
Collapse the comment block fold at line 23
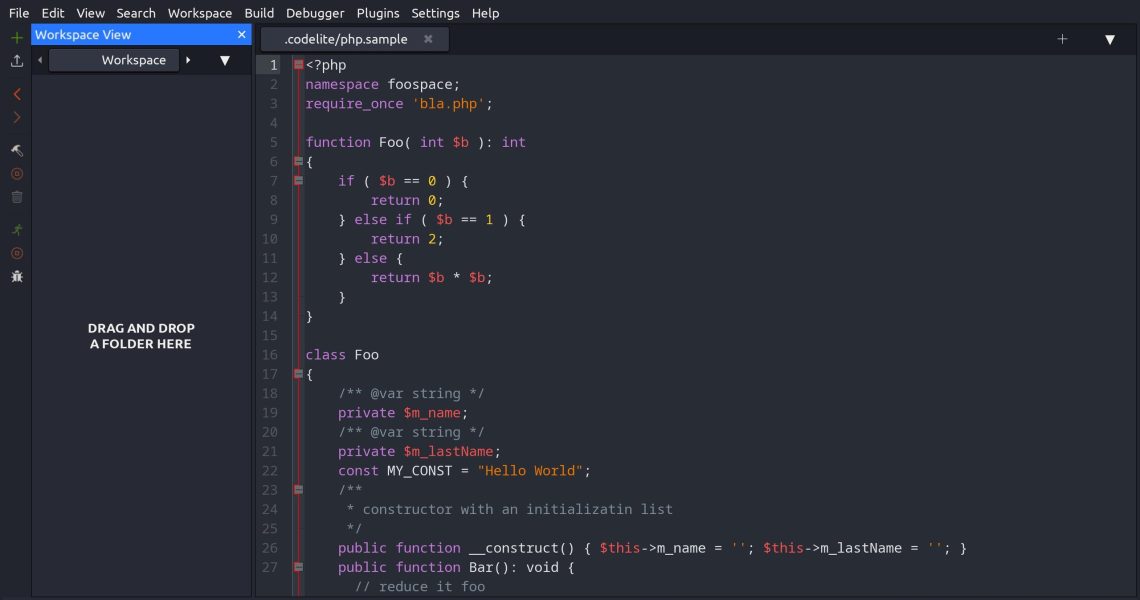pyautogui.click(x=298, y=490)
